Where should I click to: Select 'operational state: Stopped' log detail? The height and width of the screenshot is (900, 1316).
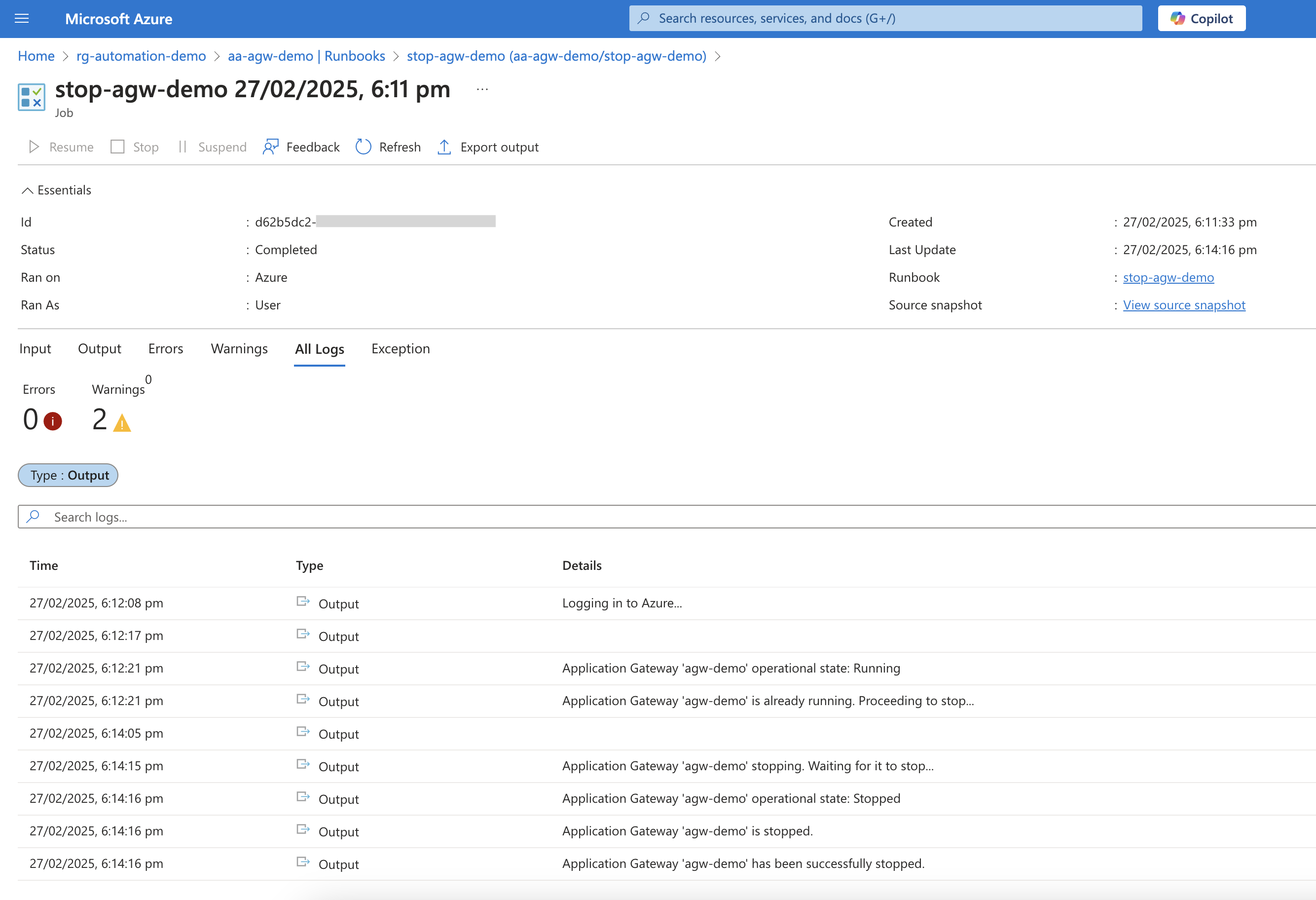731,799
